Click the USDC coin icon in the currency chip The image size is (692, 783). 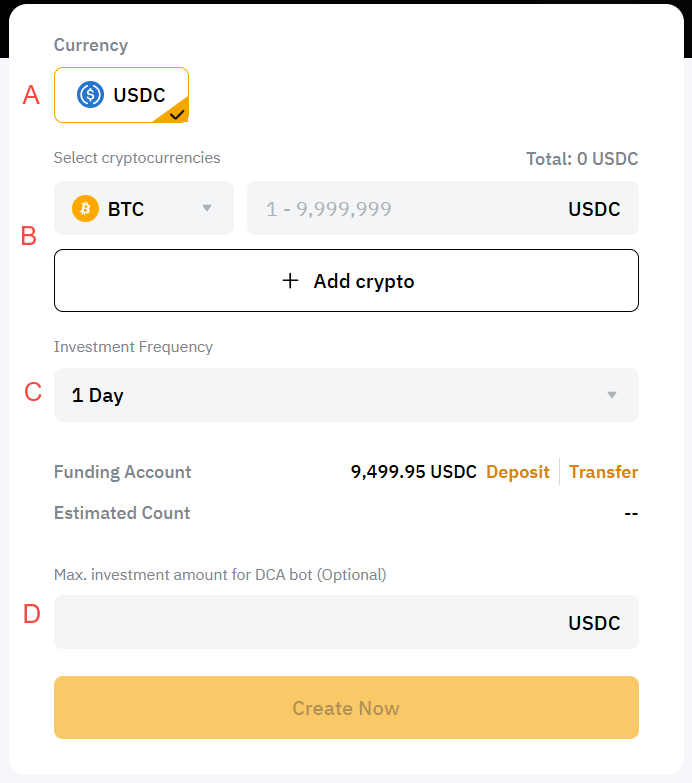click(x=91, y=95)
